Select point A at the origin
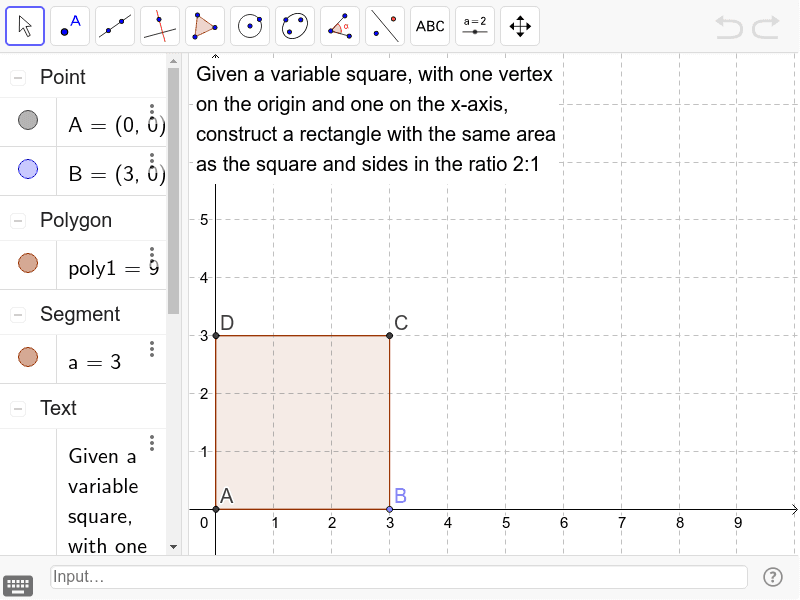This screenshot has width=800, height=600. click(216, 509)
